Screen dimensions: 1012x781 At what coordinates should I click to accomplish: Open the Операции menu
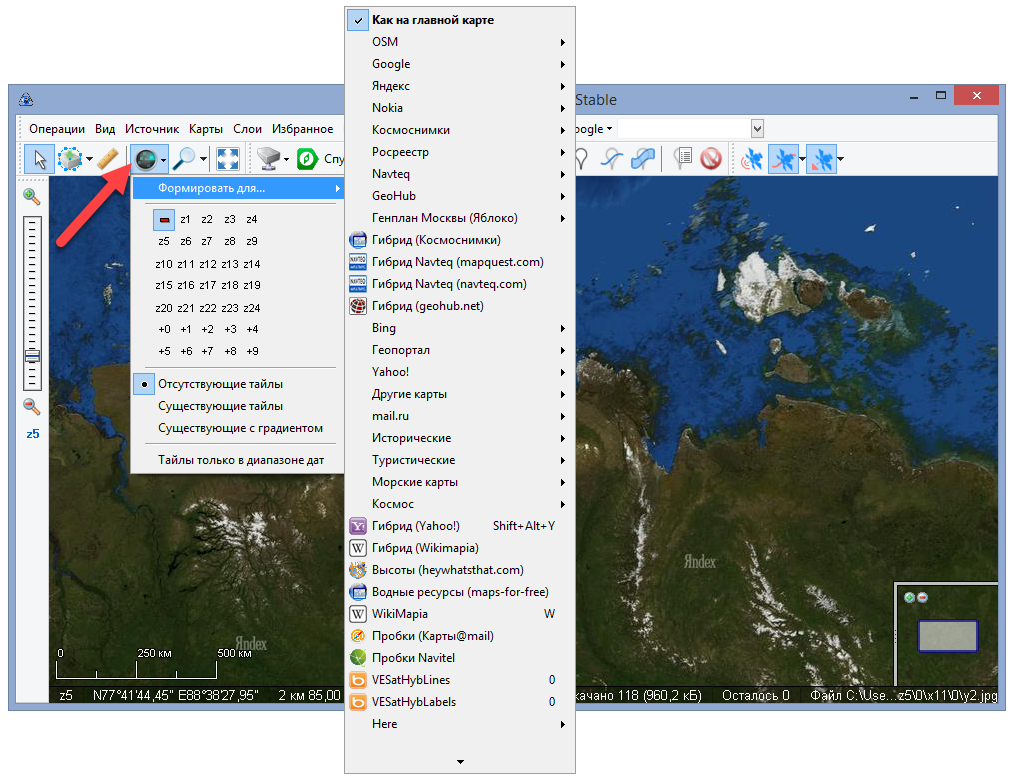57,129
